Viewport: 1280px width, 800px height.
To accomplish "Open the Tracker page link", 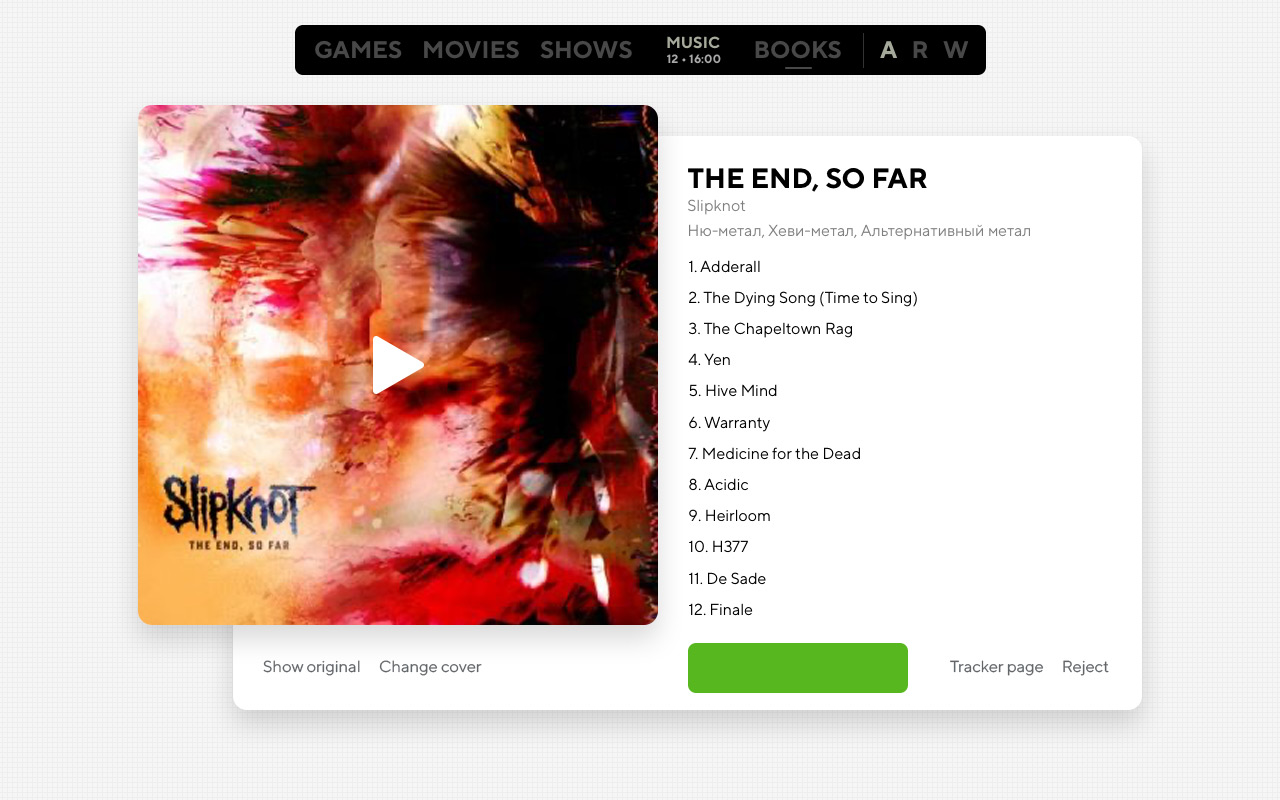I will pos(996,667).
